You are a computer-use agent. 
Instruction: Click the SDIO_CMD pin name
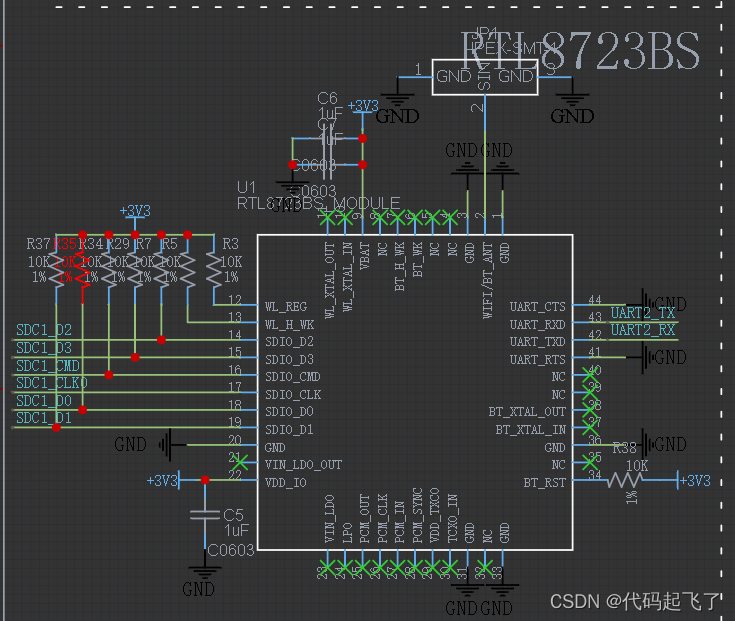(x=293, y=377)
